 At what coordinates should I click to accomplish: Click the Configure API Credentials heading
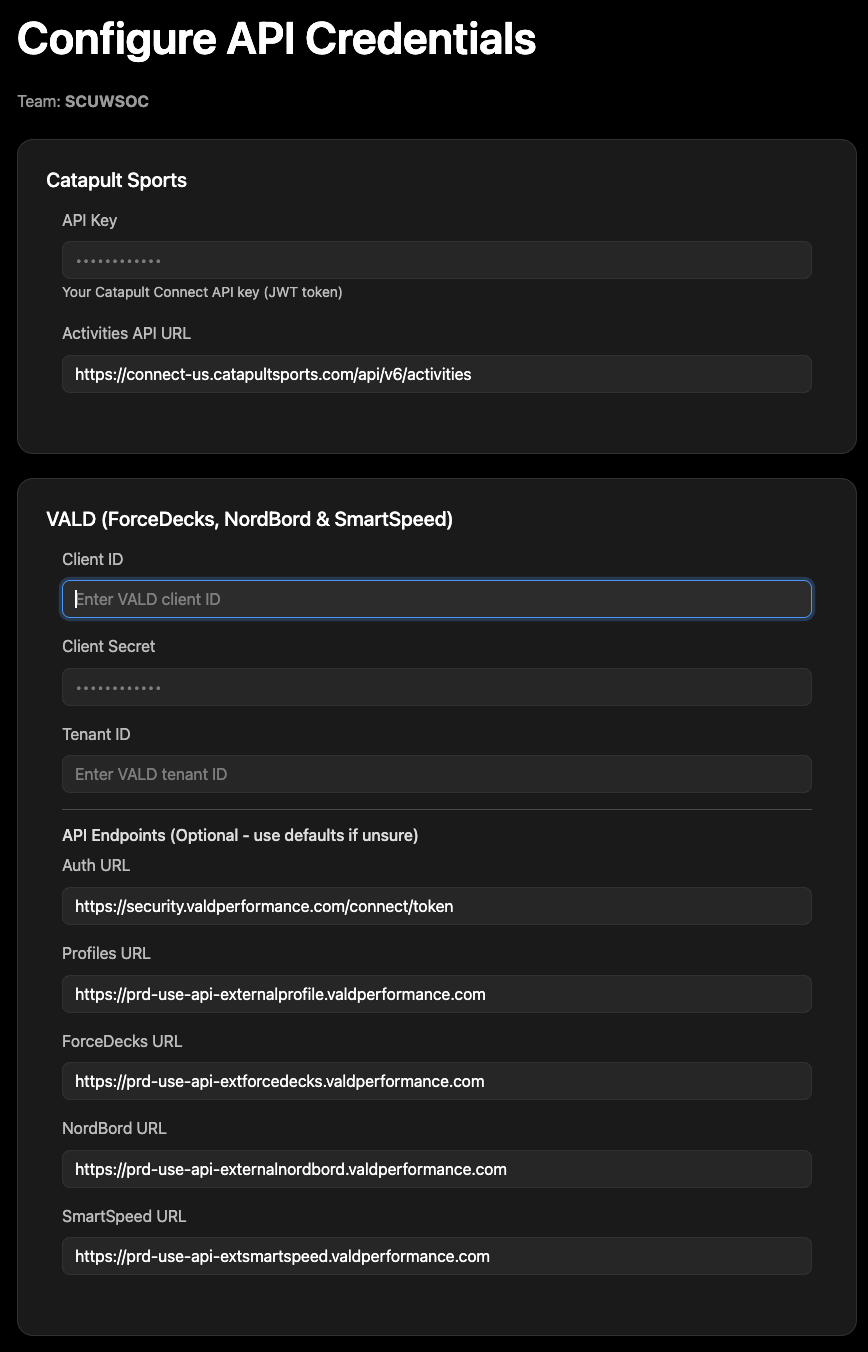pyautogui.click(x=276, y=39)
